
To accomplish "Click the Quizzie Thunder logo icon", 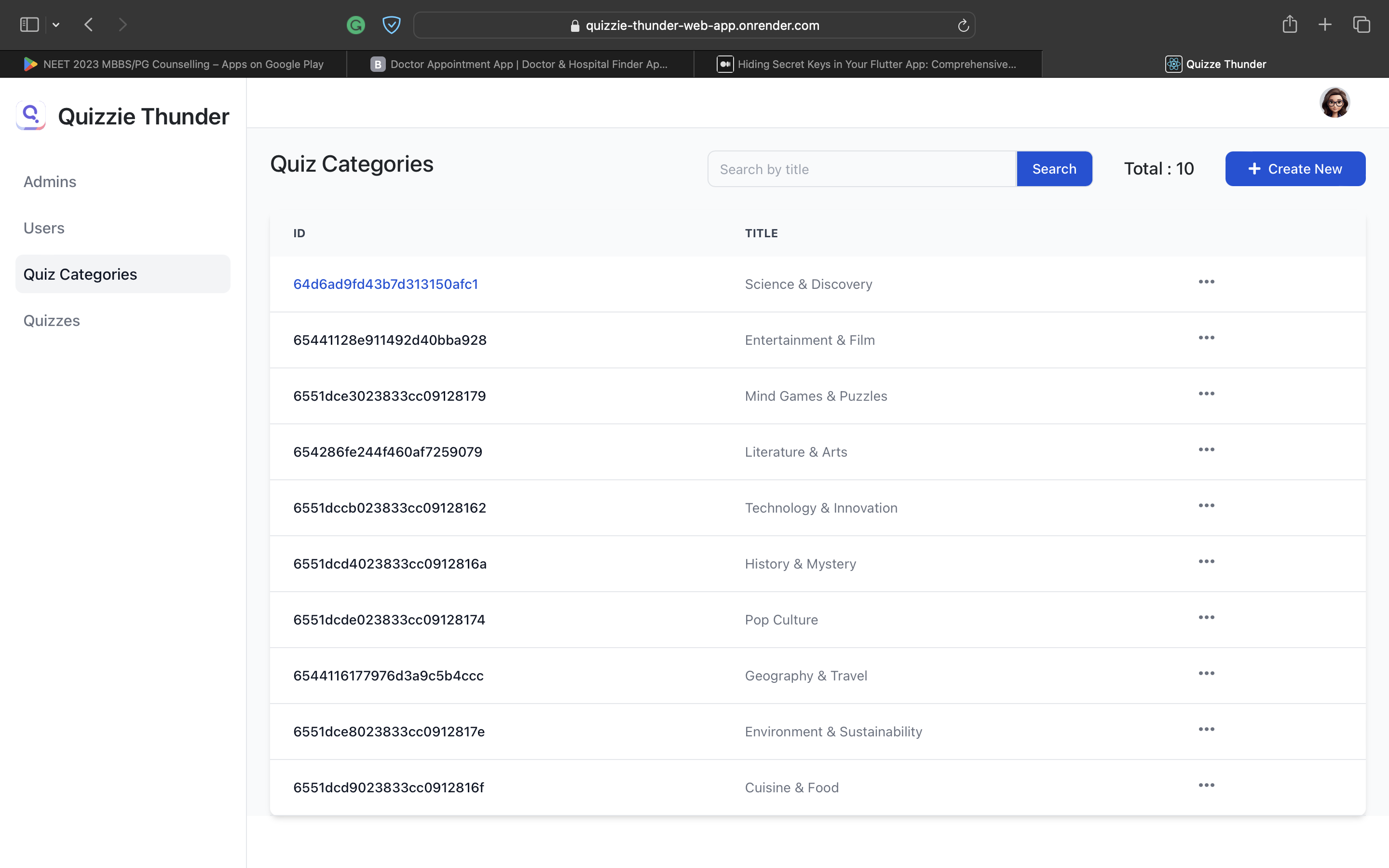I will 30,115.
